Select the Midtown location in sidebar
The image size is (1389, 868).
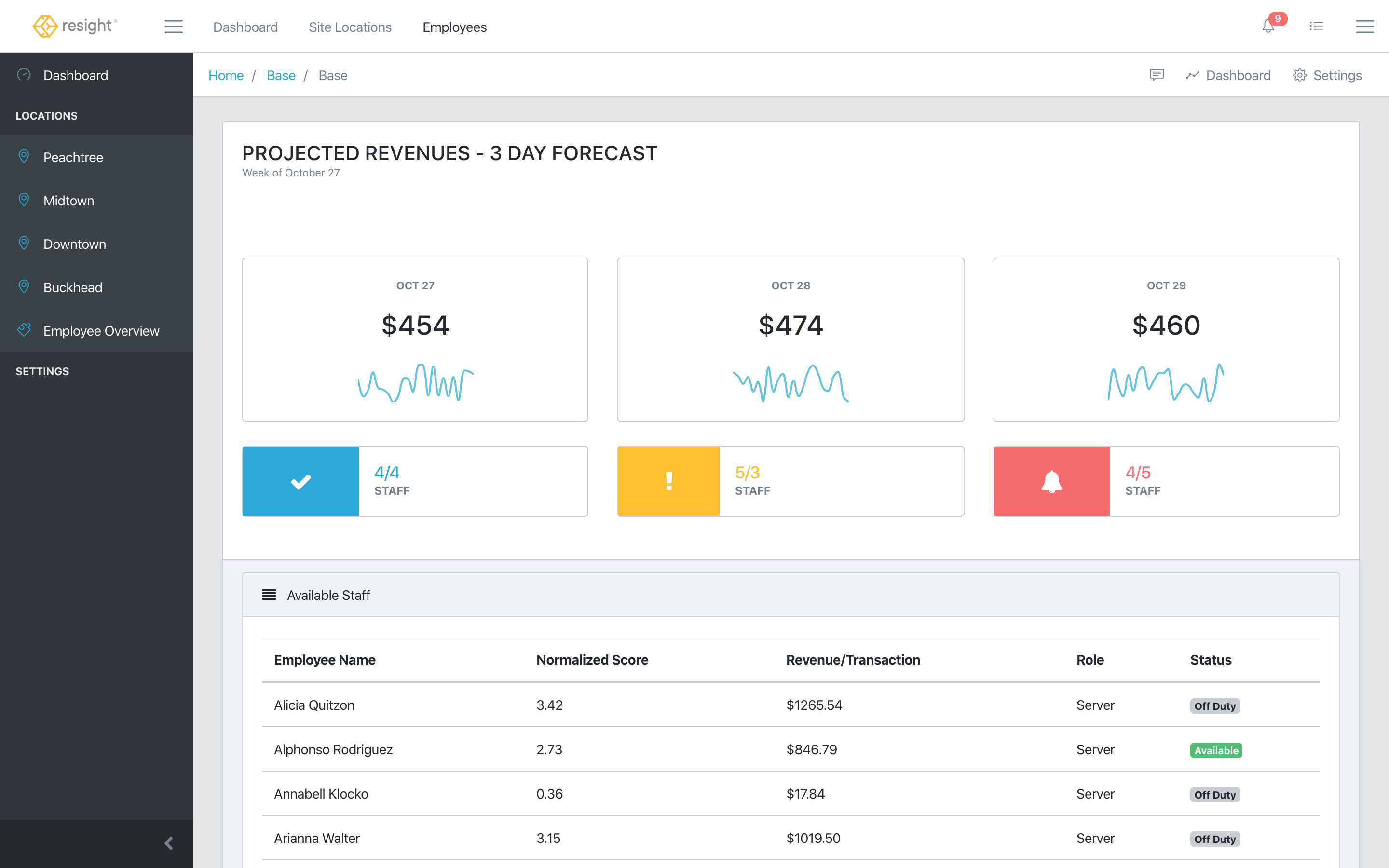click(69, 200)
